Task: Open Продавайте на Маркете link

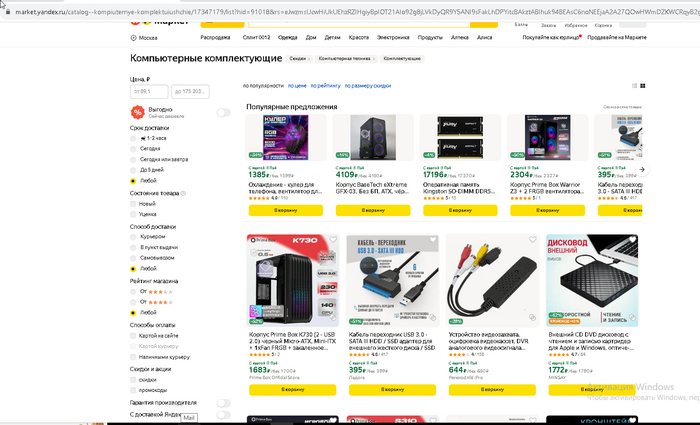Action: pyautogui.click(x=617, y=38)
